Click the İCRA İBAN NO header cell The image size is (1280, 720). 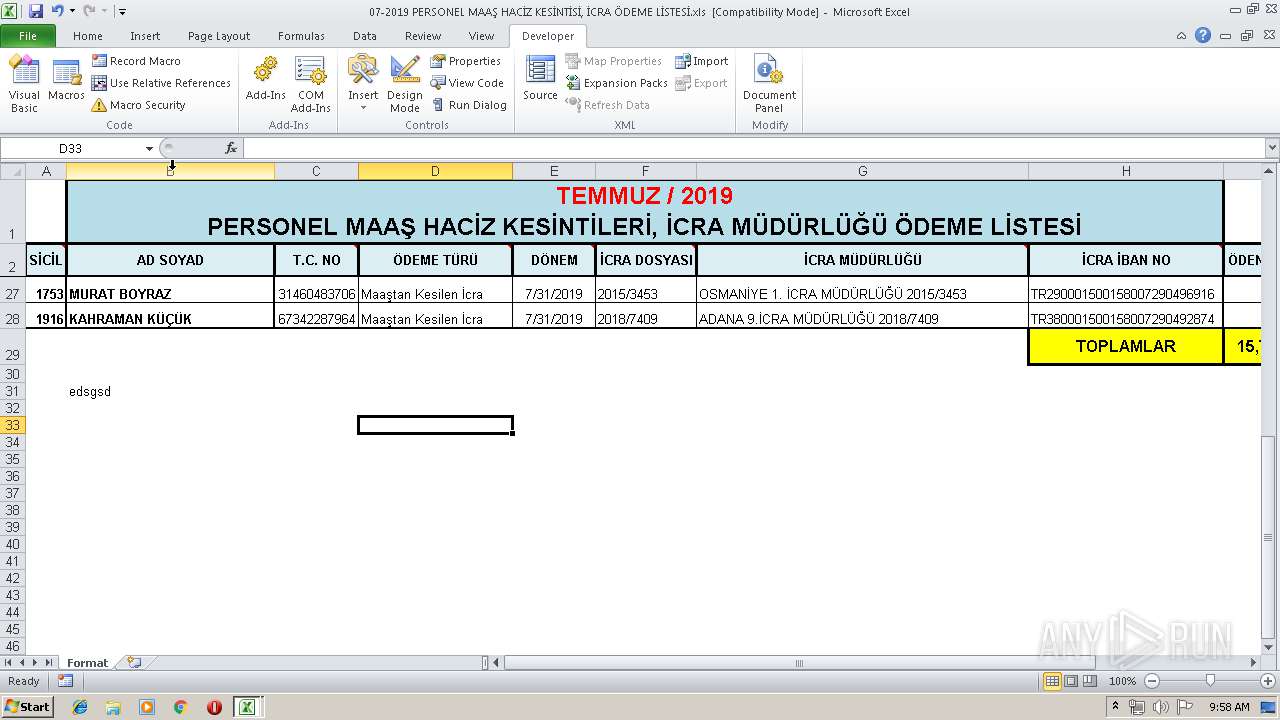tap(1126, 260)
